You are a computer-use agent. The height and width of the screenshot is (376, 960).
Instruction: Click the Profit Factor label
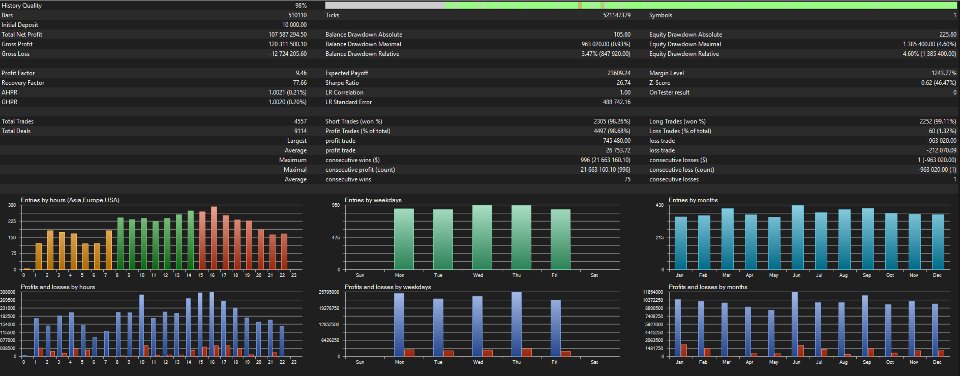pos(18,73)
